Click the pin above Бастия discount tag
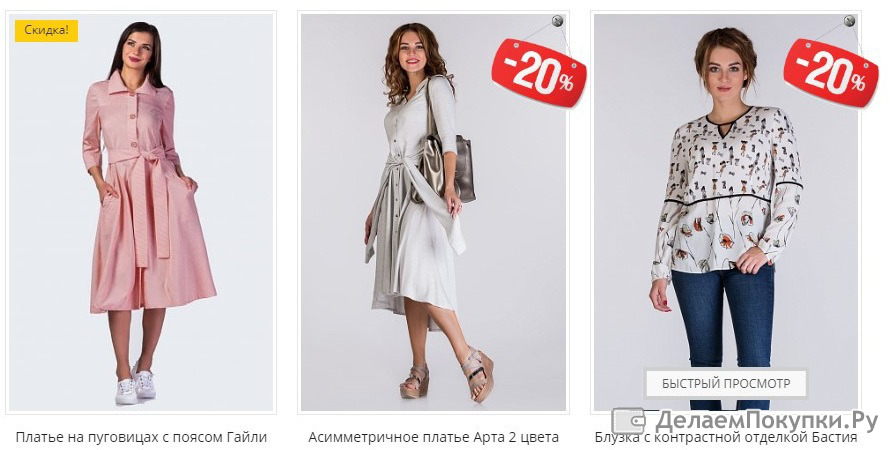This screenshot has height=450, width=892. pos(850,21)
